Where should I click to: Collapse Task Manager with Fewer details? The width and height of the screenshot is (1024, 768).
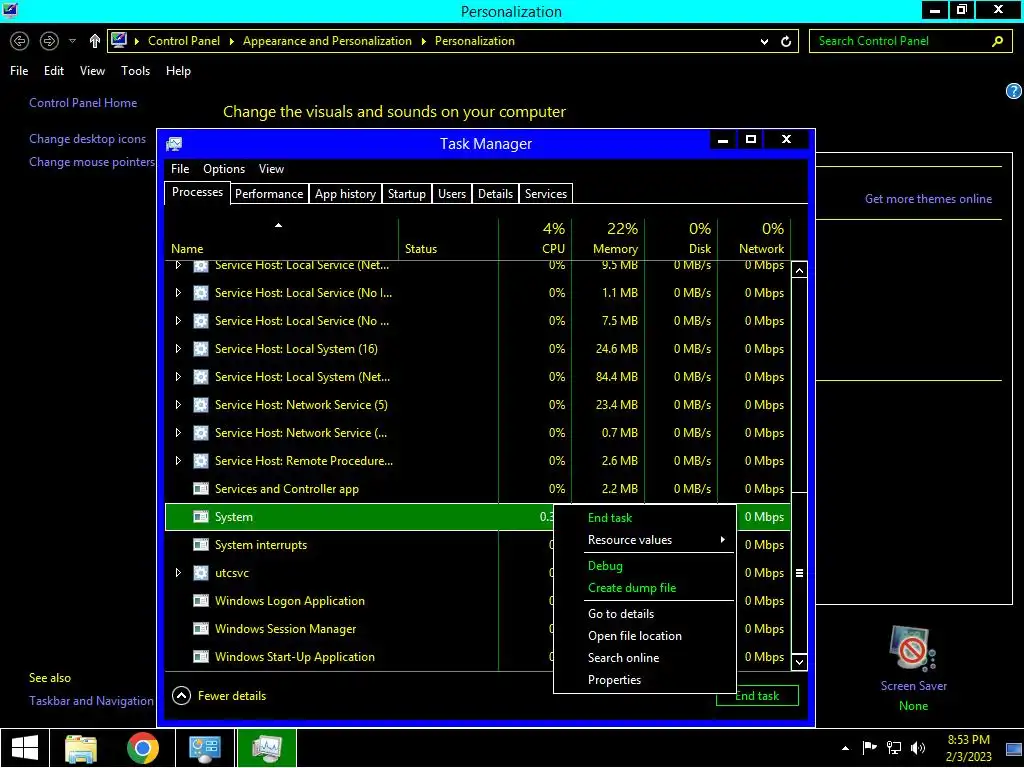[219, 696]
